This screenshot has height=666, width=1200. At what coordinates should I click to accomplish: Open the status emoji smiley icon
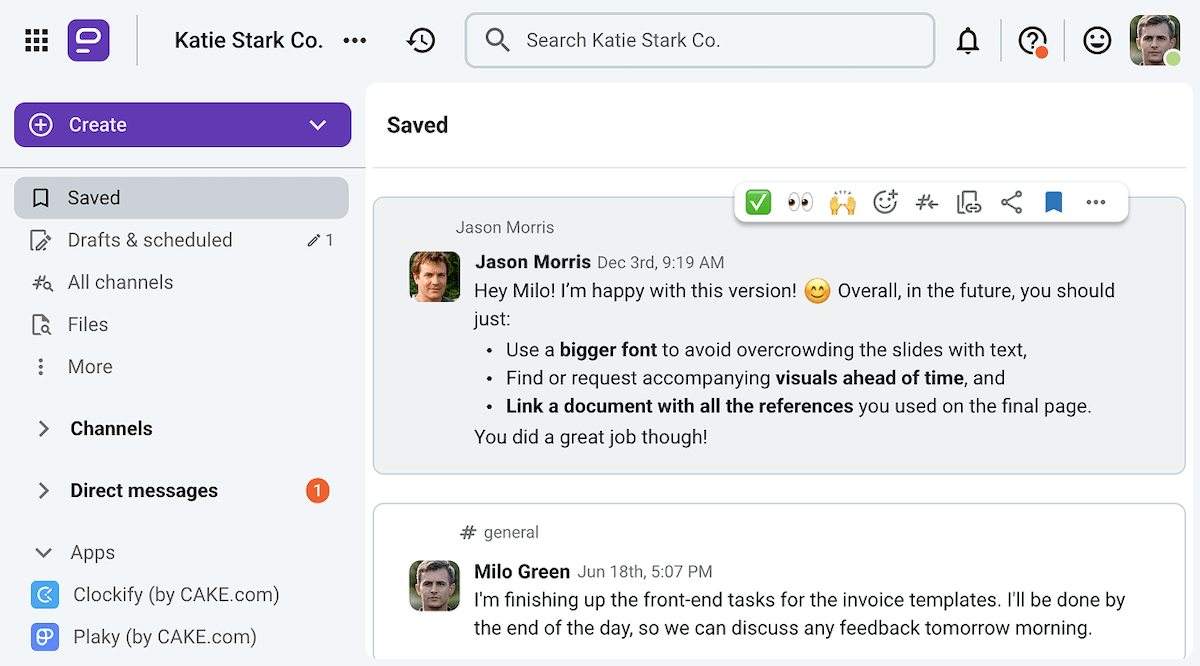[1096, 40]
